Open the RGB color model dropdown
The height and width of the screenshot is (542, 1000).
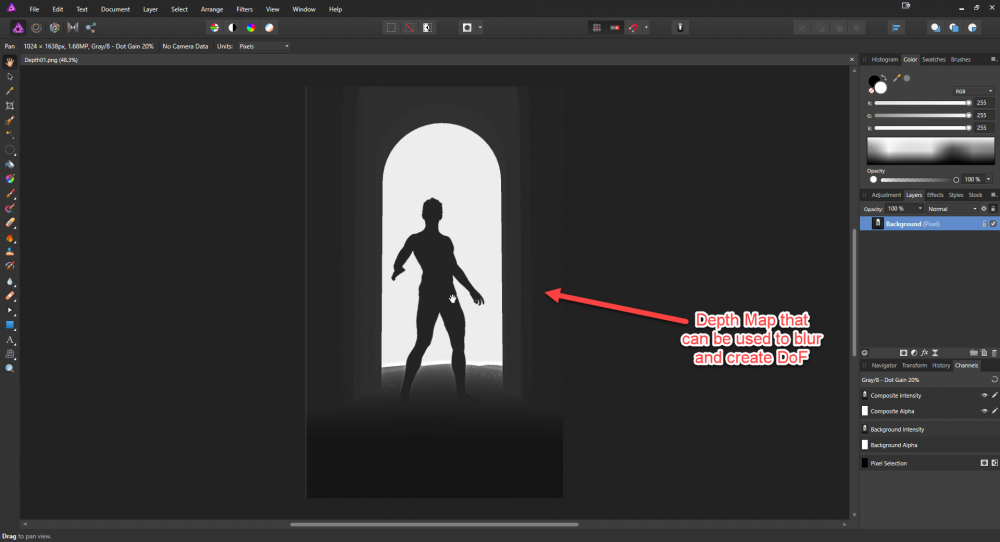tap(973, 91)
